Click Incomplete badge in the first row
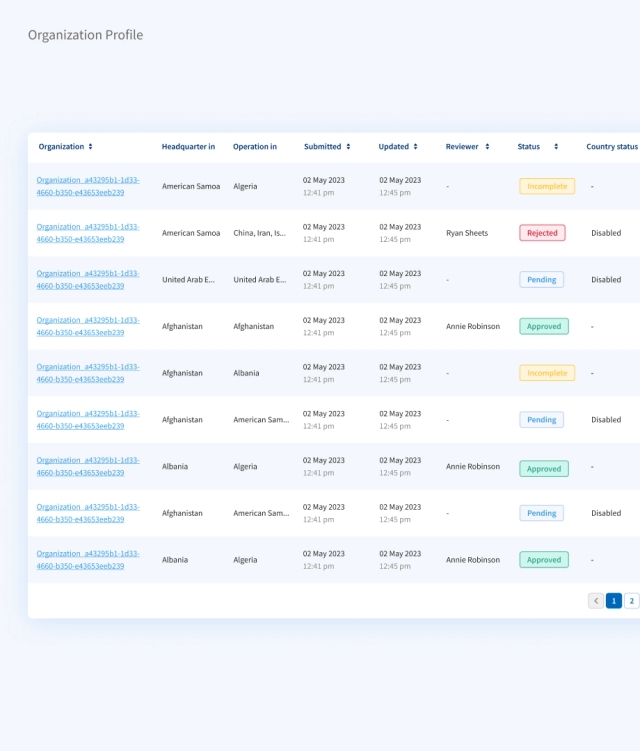This screenshot has width=640, height=751. tap(547, 186)
